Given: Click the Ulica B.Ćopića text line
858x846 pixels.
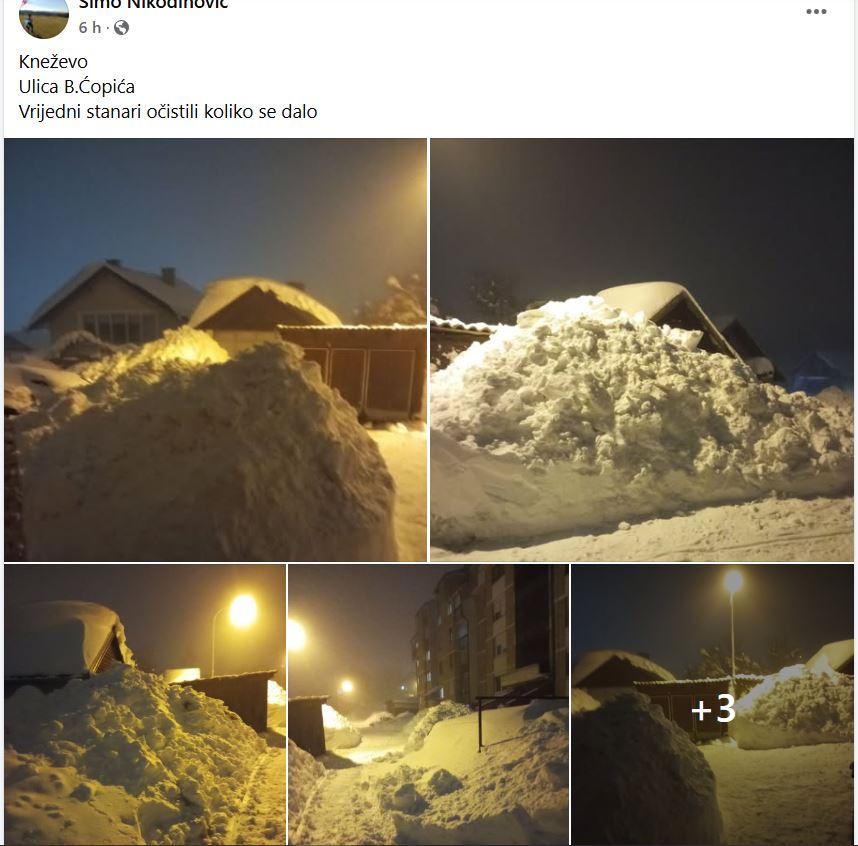Looking at the screenshot, I should coord(77,86).
